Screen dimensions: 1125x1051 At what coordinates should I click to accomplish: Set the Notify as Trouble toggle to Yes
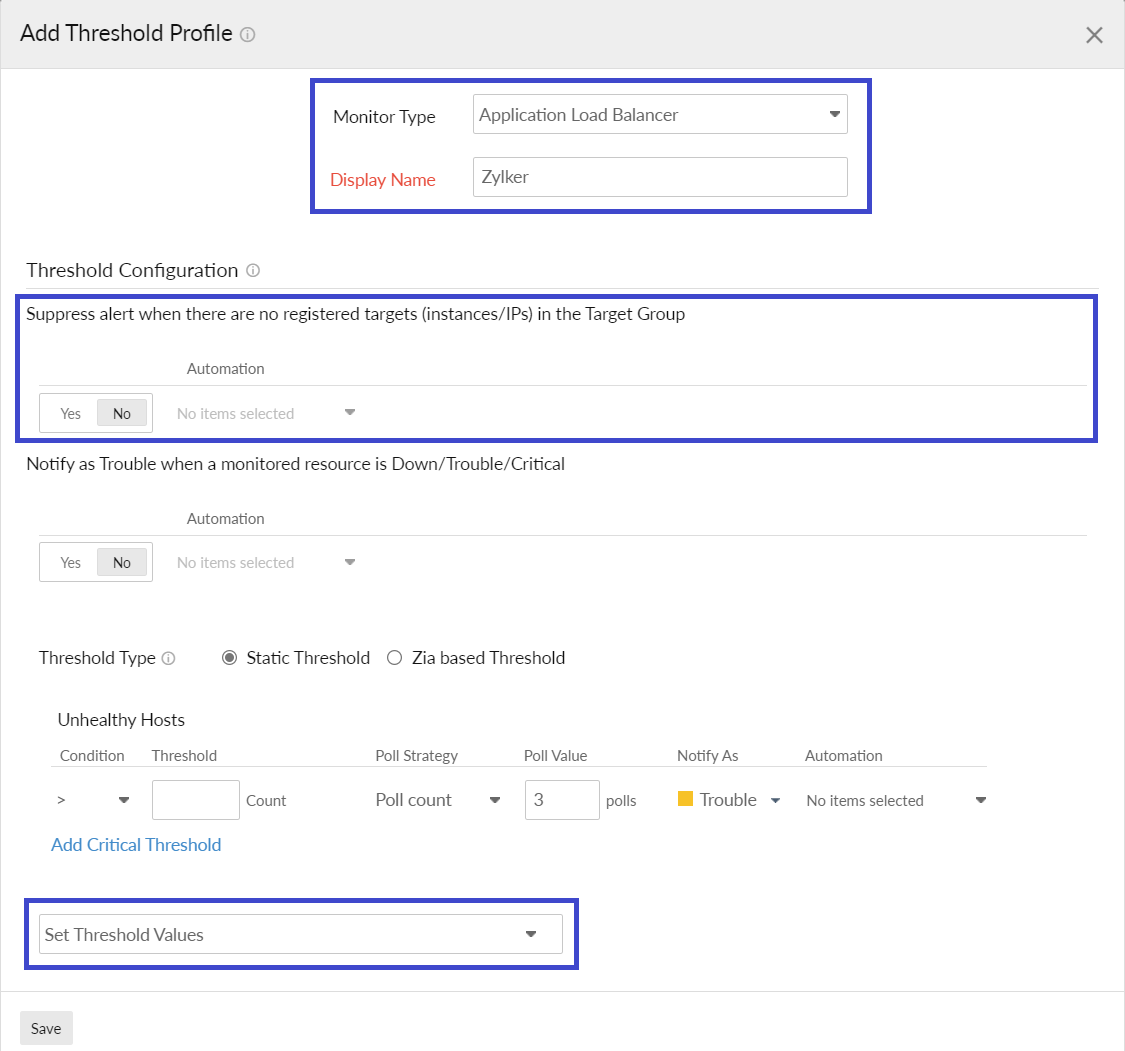[x=70, y=562]
